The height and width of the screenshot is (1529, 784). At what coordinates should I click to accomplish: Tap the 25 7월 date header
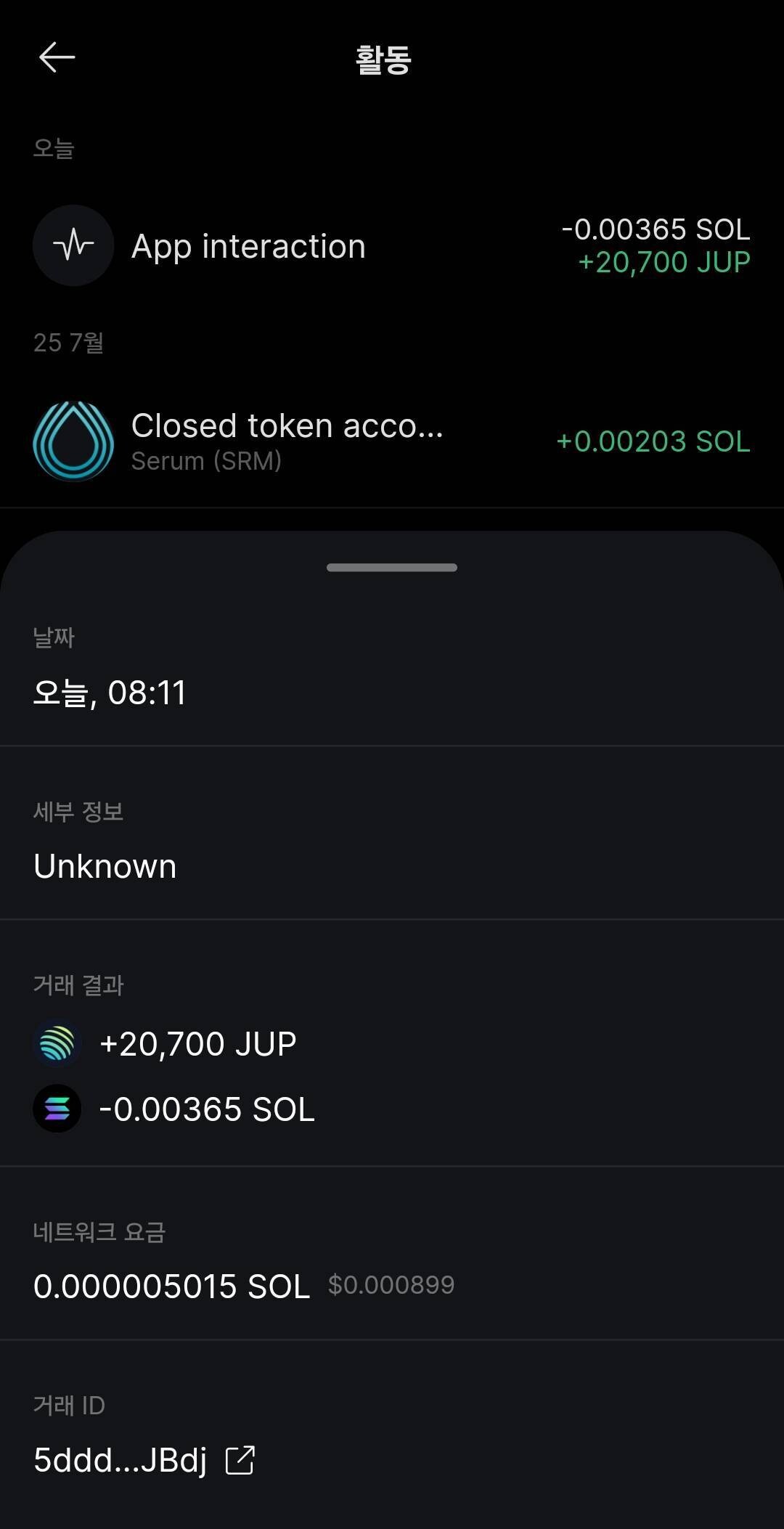click(68, 343)
